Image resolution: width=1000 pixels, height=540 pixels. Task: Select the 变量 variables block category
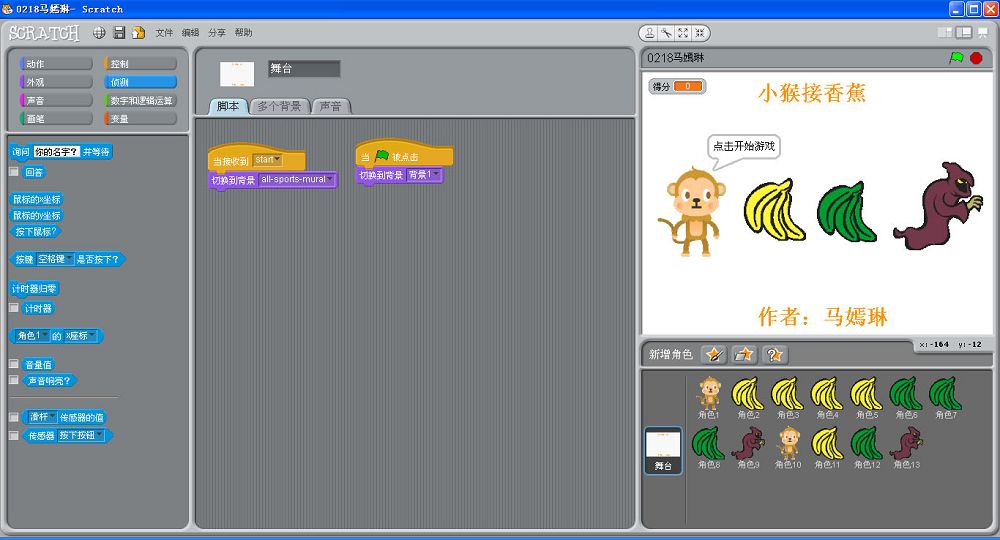click(140, 119)
